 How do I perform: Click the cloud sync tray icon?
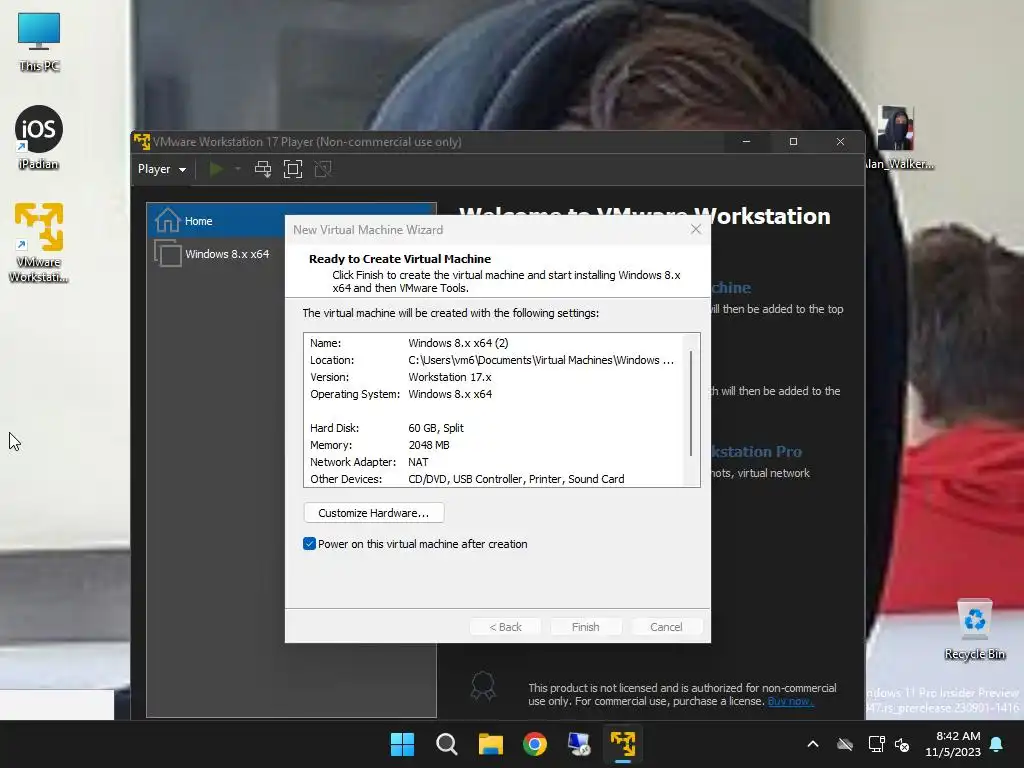coord(845,744)
